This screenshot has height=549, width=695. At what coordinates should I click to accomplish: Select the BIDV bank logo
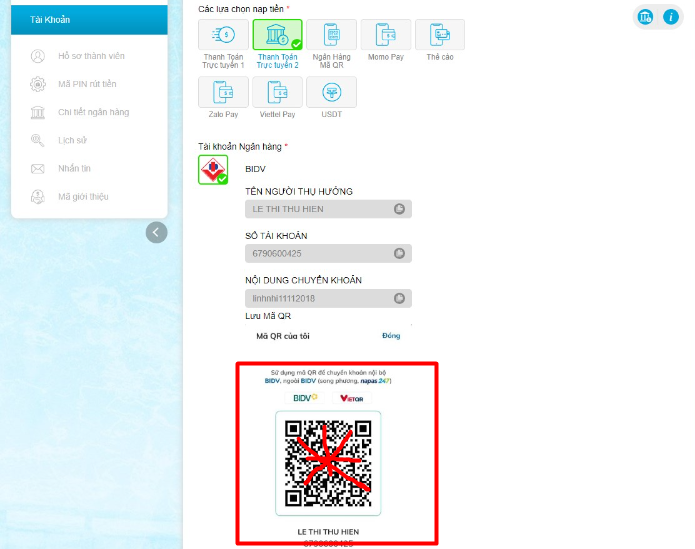pyautogui.click(x=213, y=169)
